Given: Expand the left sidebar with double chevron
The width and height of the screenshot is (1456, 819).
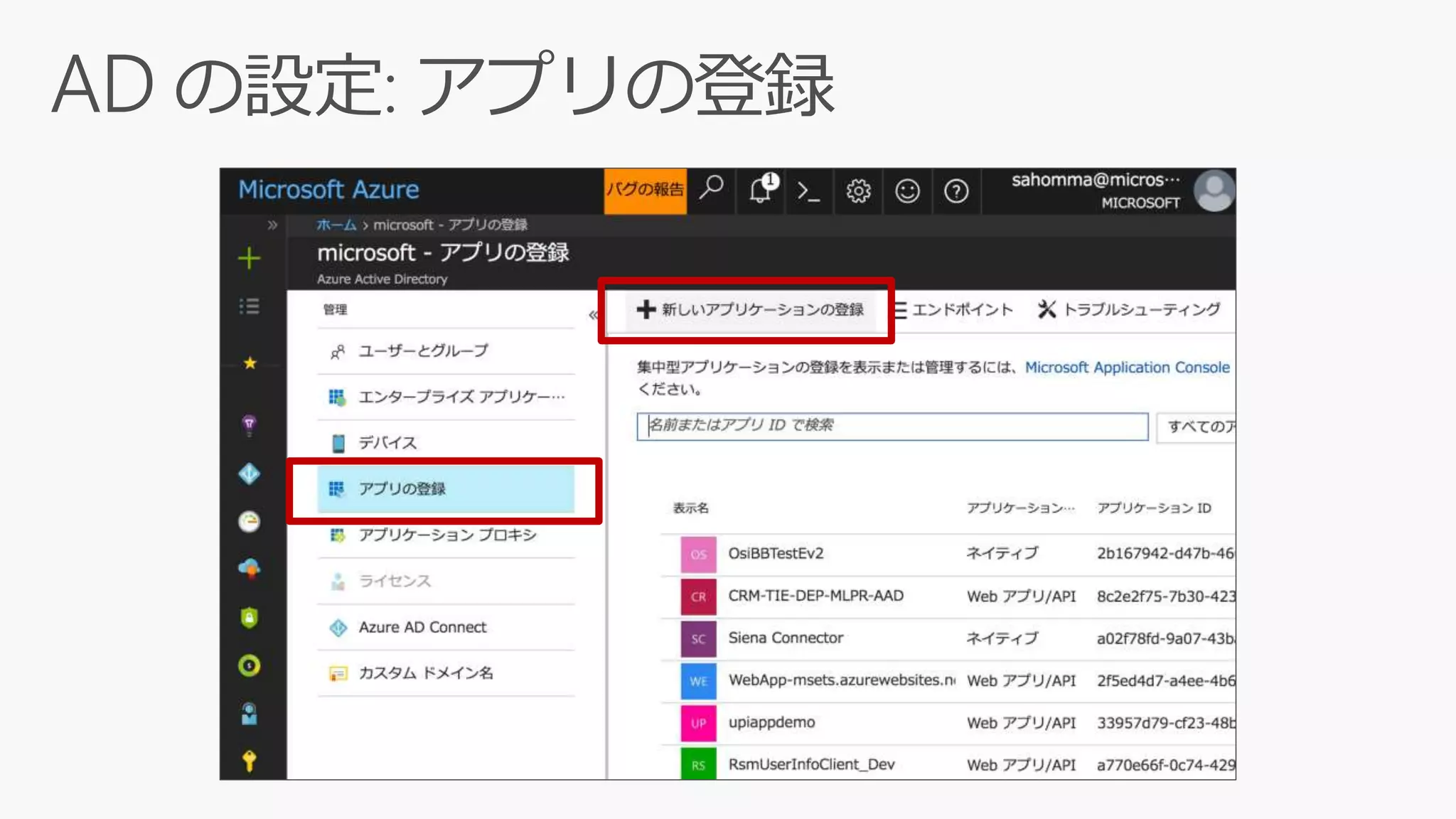Looking at the screenshot, I should pos(272,225).
